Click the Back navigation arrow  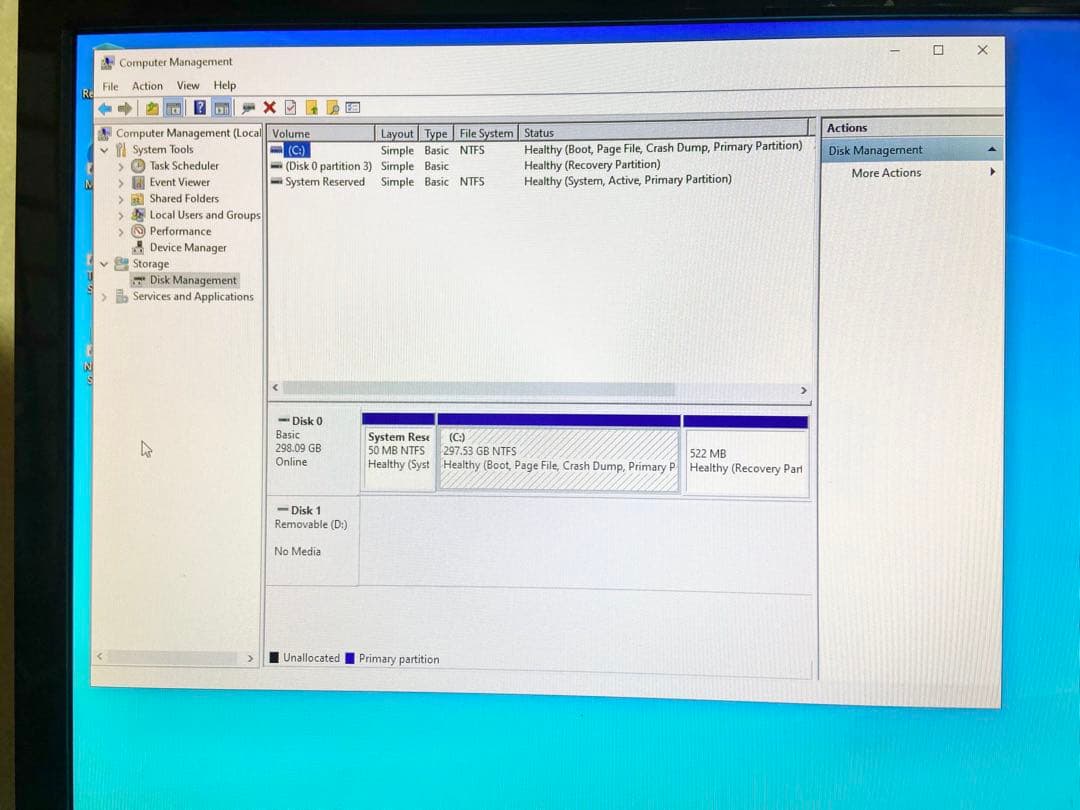click(103, 107)
